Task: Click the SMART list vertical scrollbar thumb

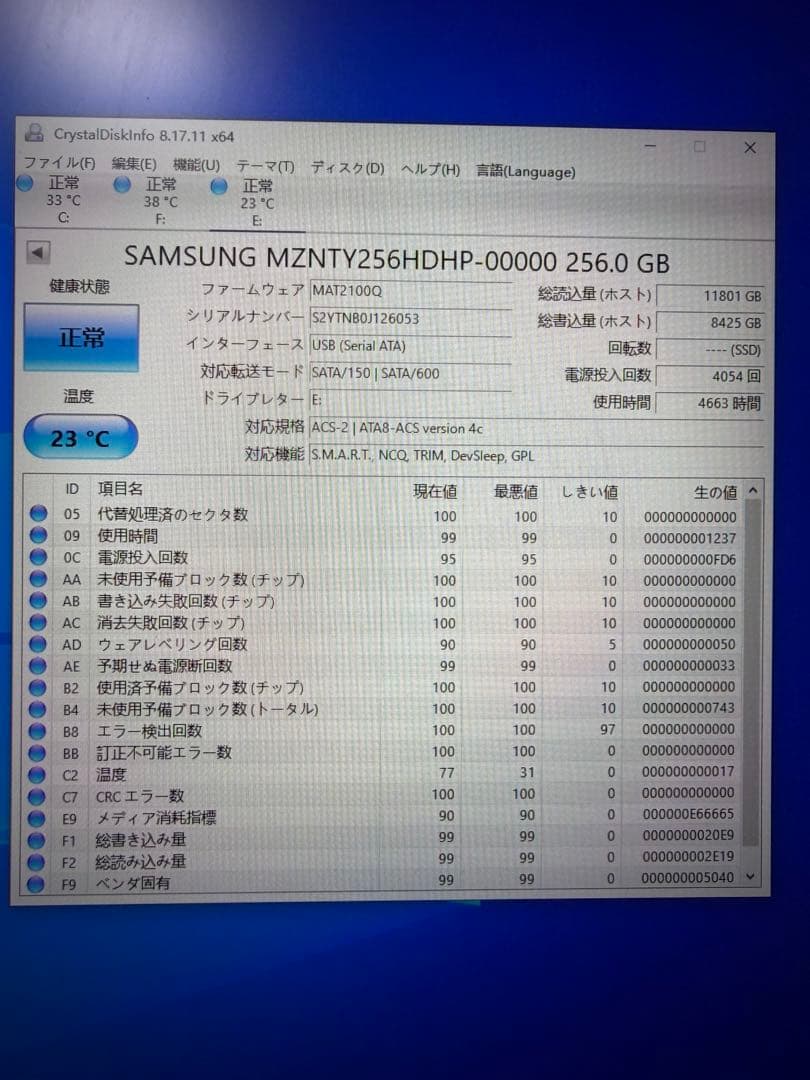Action: [x=751, y=673]
